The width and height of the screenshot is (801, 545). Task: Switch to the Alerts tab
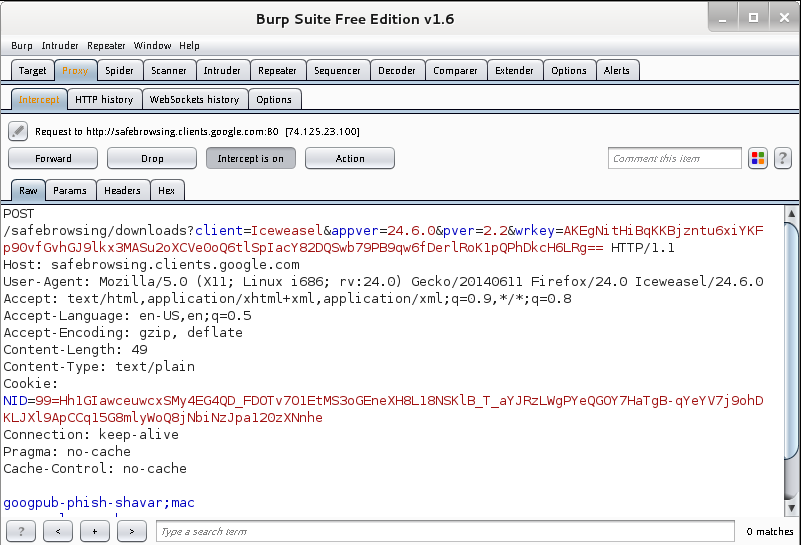[x=617, y=70]
